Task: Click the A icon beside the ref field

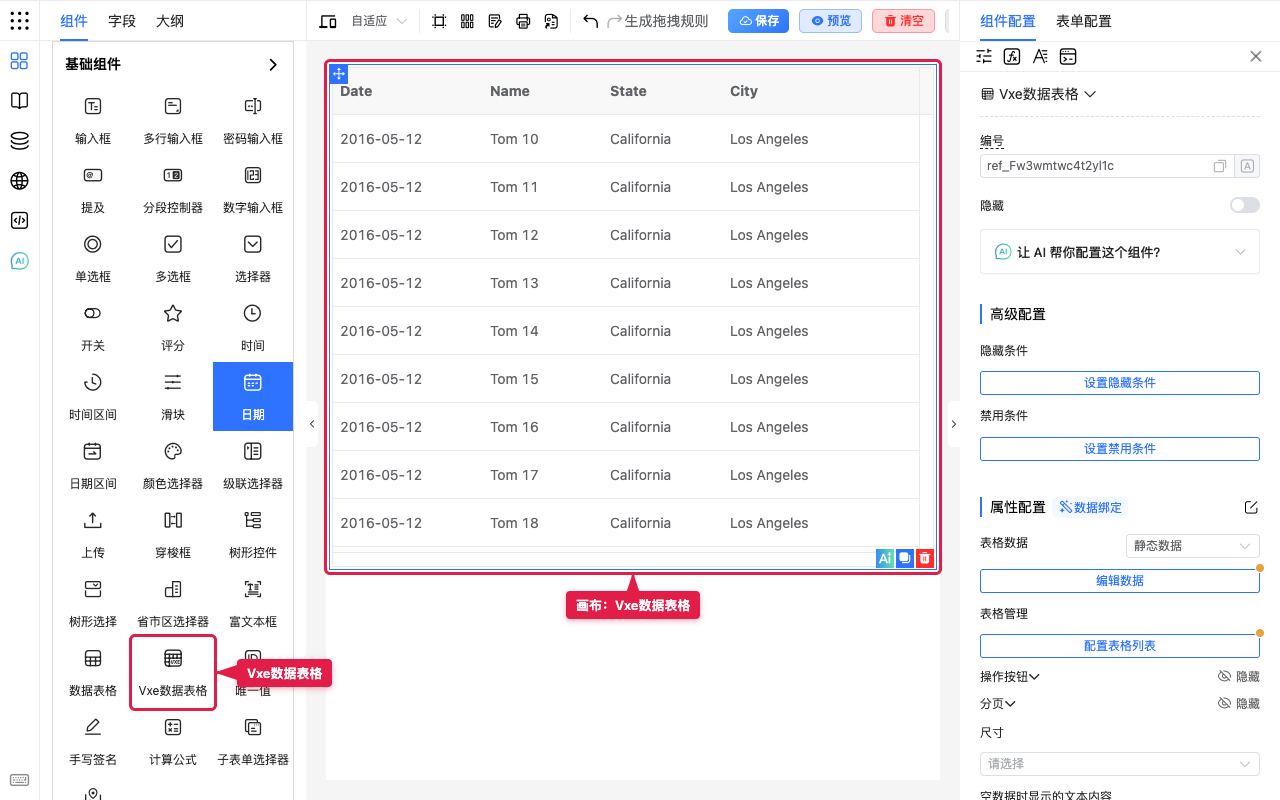Action: pyautogui.click(x=1247, y=166)
